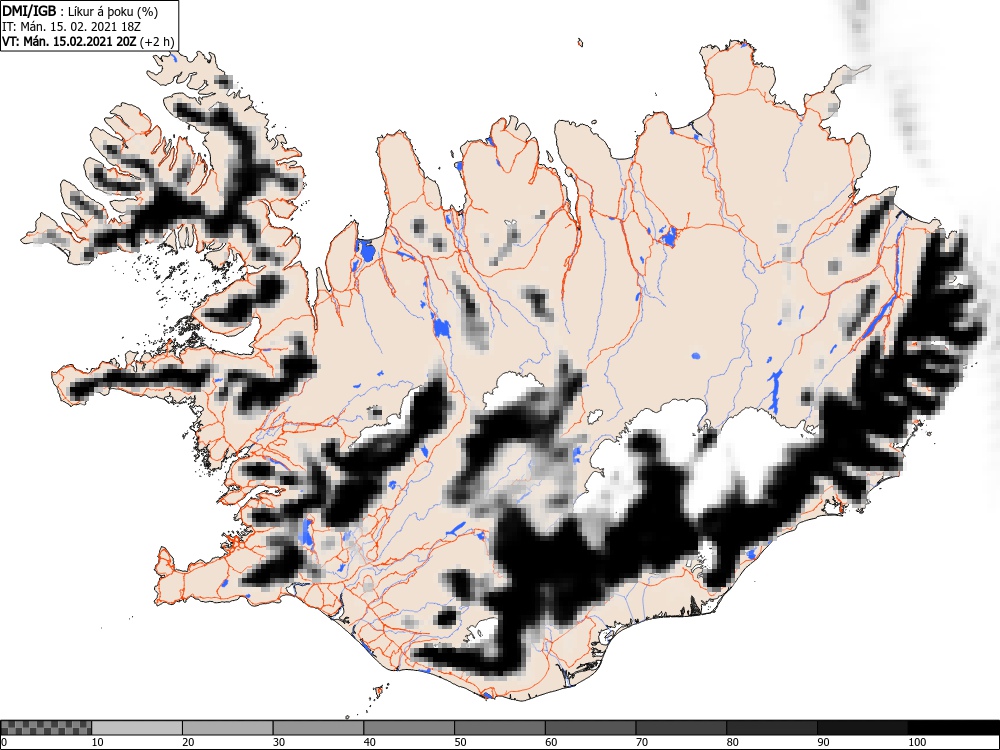
Task: Click the 80-90 near-black legend swatch
Action: point(771,728)
